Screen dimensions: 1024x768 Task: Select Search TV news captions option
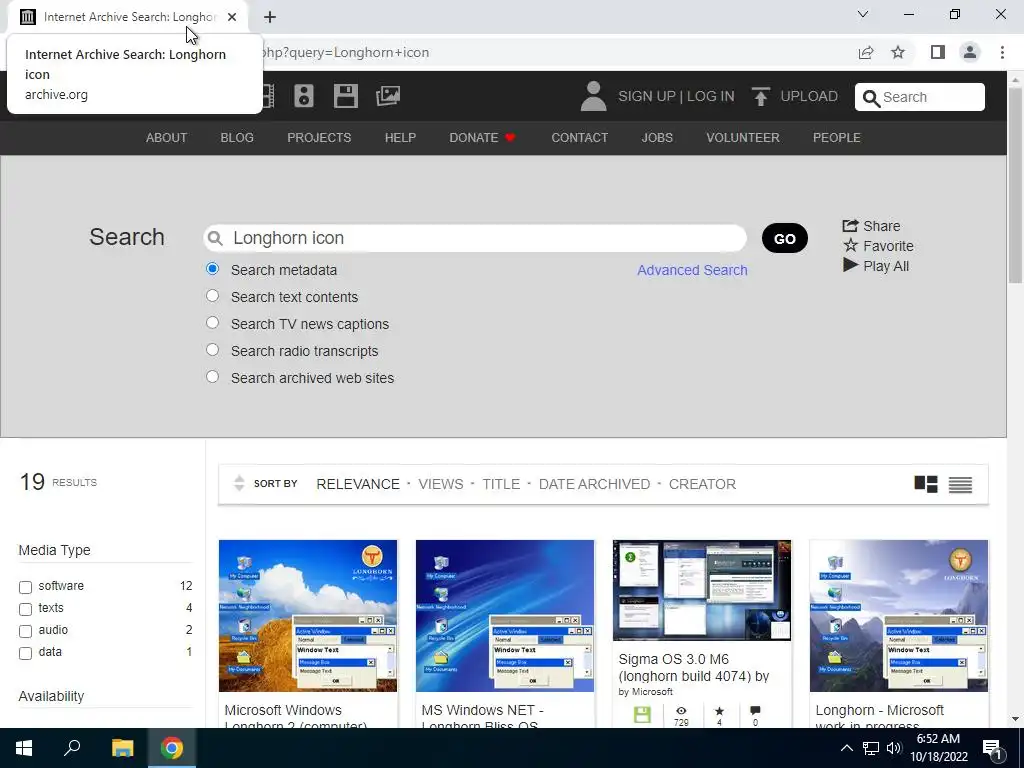pyautogui.click(x=212, y=323)
